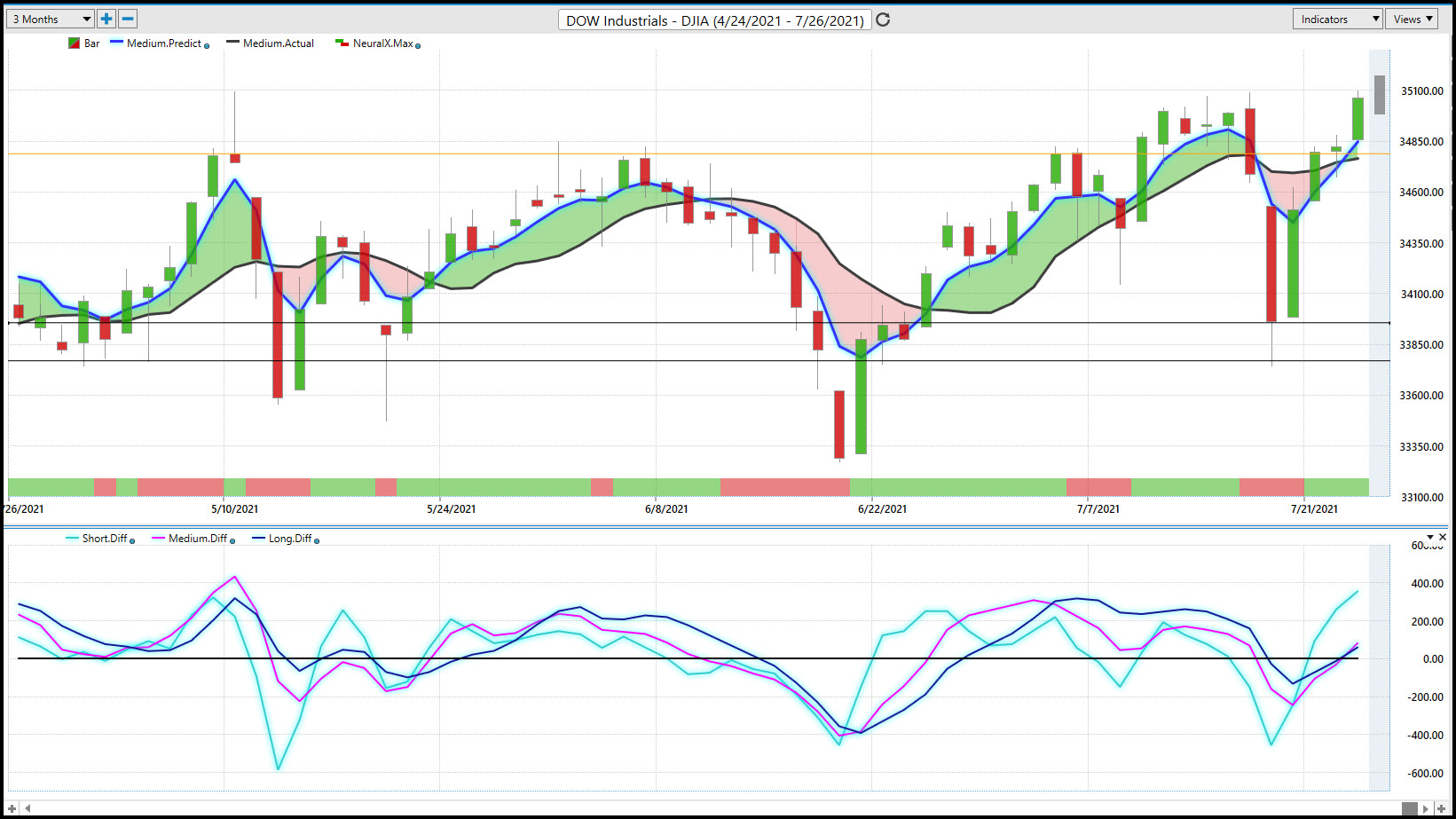Click the 5/24/2021 date label
The height and width of the screenshot is (819, 1456).
click(x=452, y=509)
